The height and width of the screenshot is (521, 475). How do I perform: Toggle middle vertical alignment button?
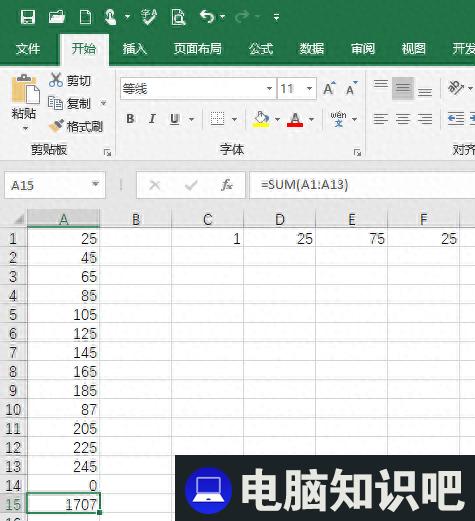(x=403, y=88)
